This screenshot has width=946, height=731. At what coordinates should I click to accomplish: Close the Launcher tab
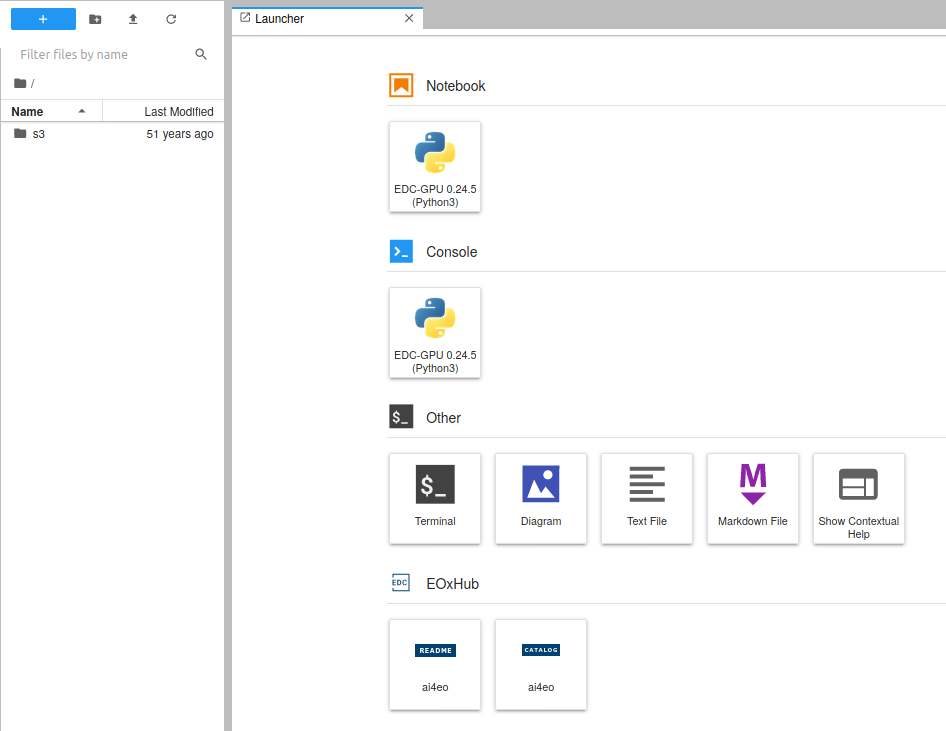click(408, 18)
